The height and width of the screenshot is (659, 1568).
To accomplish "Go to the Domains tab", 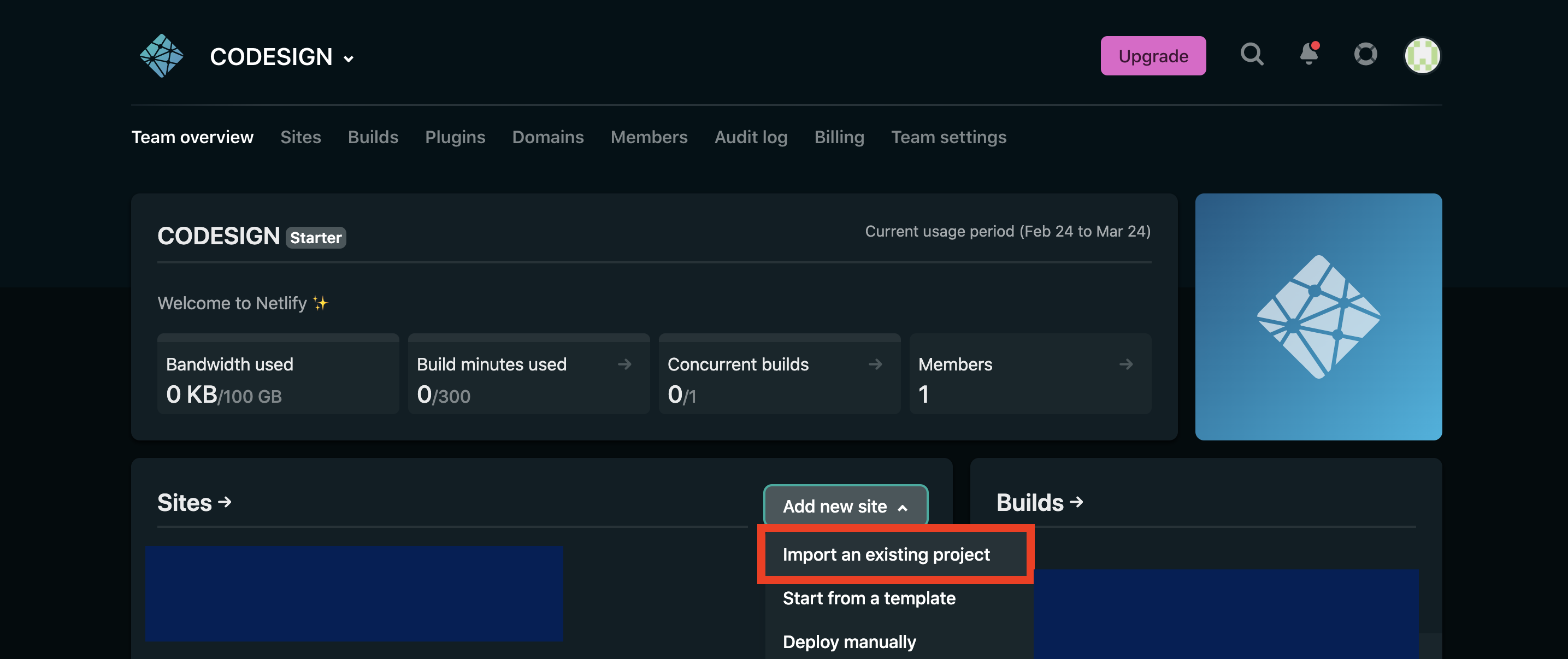I will pyautogui.click(x=547, y=137).
